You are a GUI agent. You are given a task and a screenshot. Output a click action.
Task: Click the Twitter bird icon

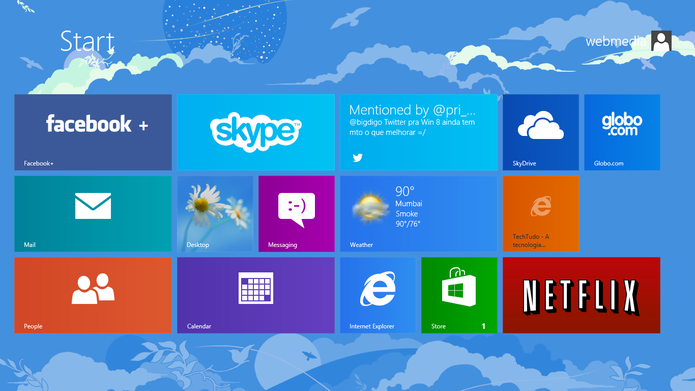pyautogui.click(x=358, y=157)
